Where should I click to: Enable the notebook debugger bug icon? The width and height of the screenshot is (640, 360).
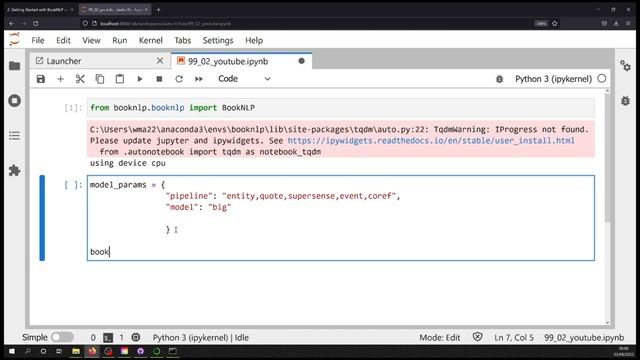coord(499,79)
